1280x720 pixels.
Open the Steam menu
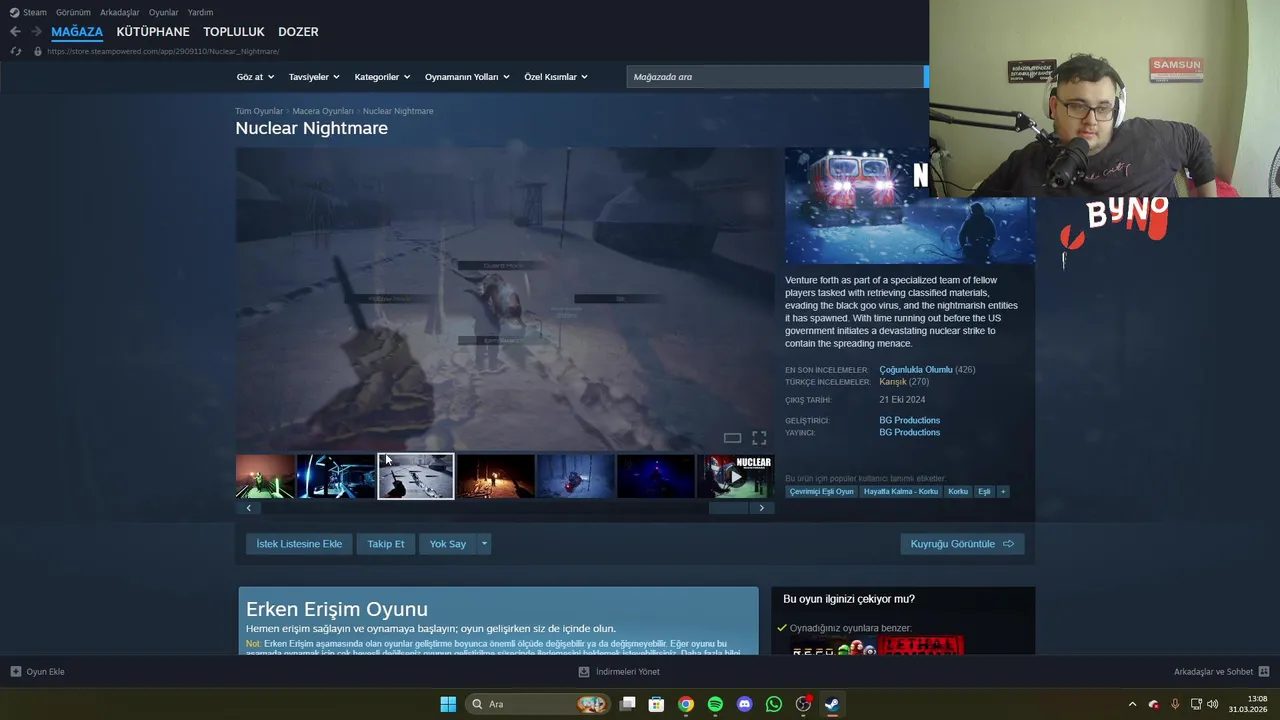[x=28, y=12]
